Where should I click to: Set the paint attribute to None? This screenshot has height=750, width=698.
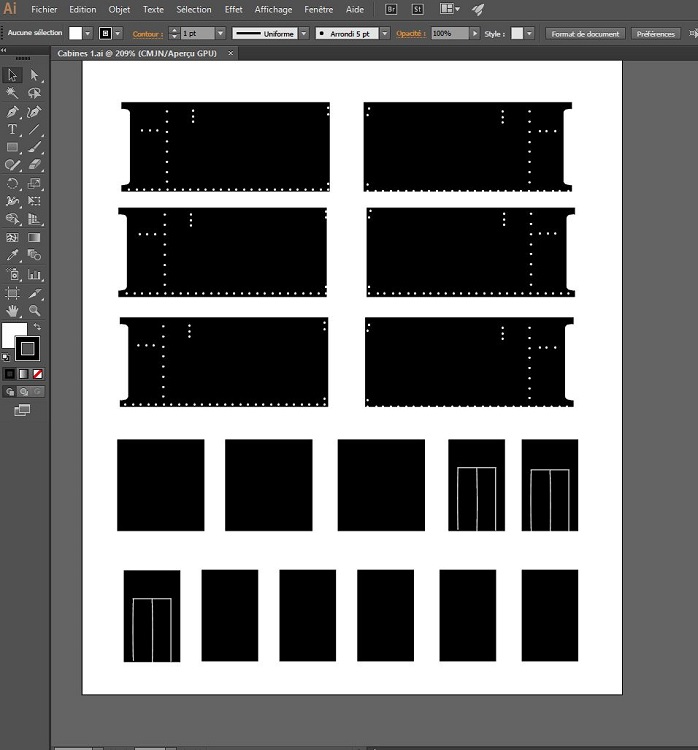pyautogui.click(x=37, y=373)
